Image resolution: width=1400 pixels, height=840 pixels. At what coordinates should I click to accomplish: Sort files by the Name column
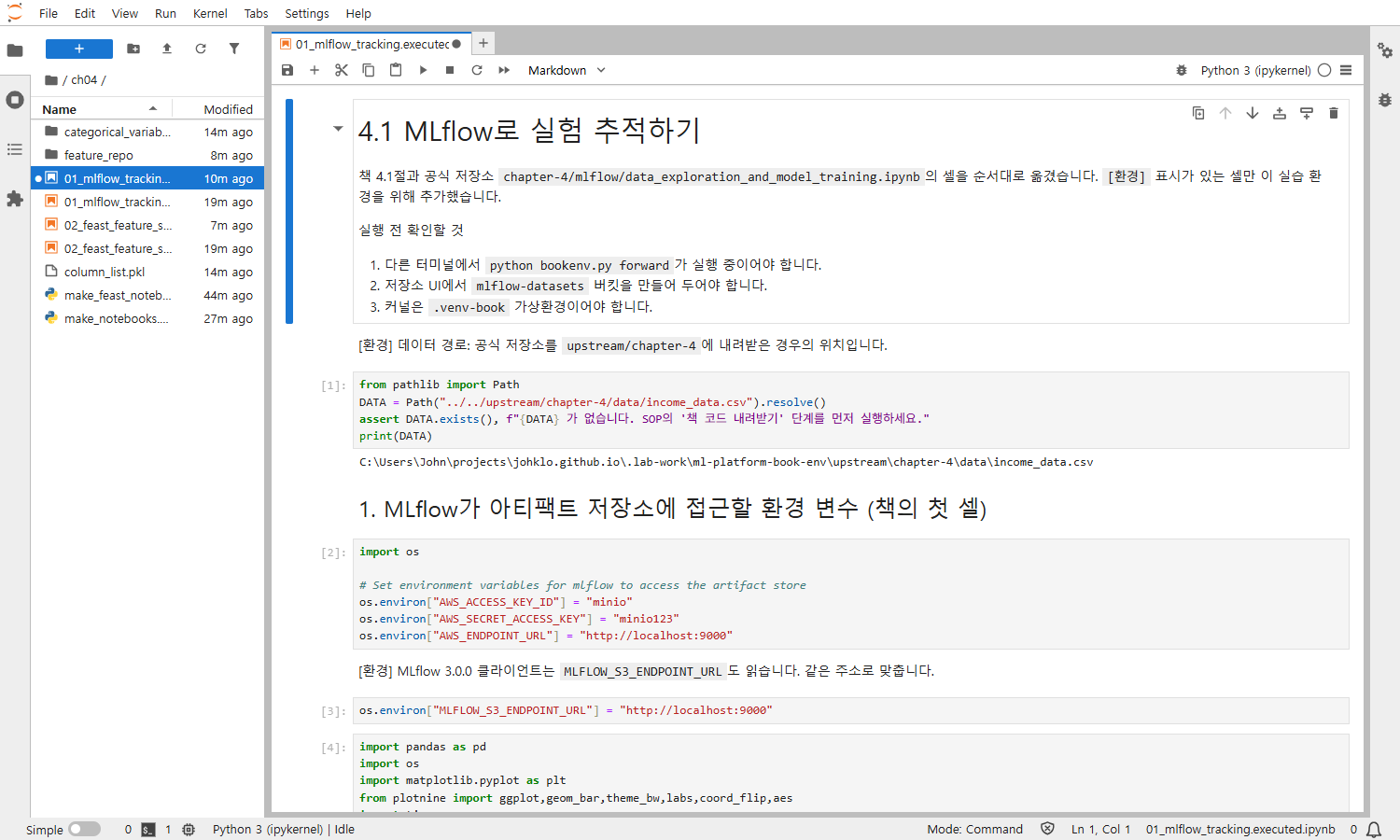[101, 109]
